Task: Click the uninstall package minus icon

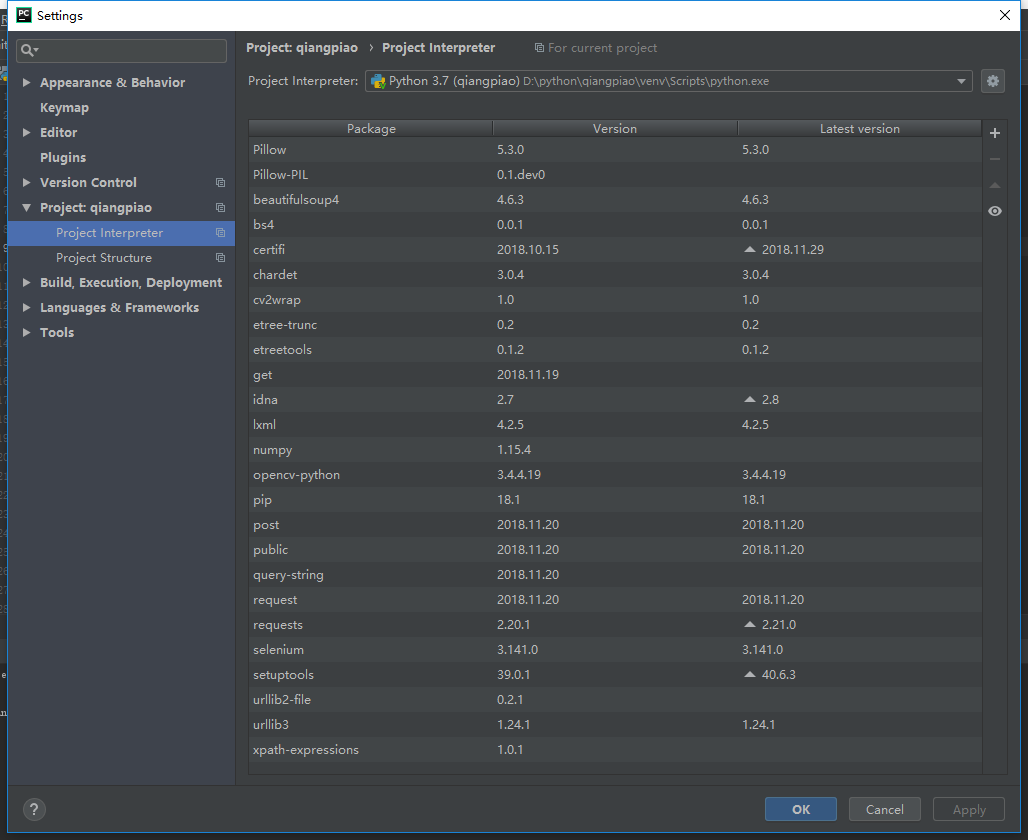Action: pos(994,159)
